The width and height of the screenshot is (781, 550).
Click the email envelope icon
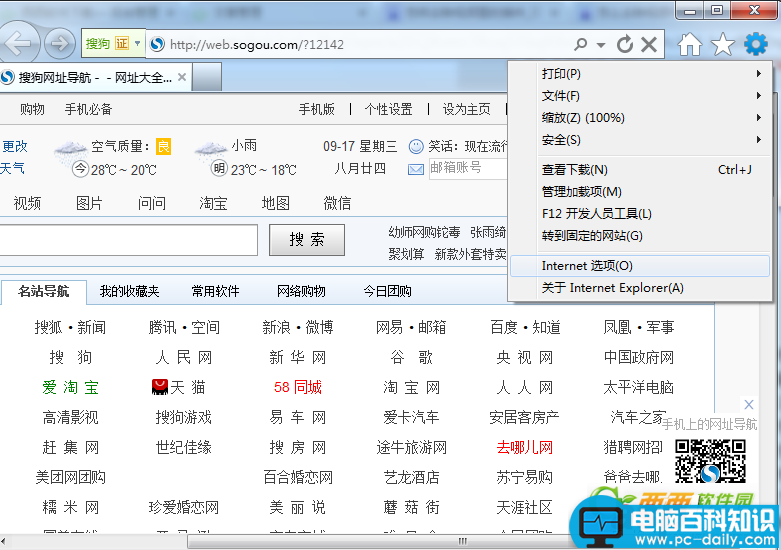pyautogui.click(x=416, y=169)
